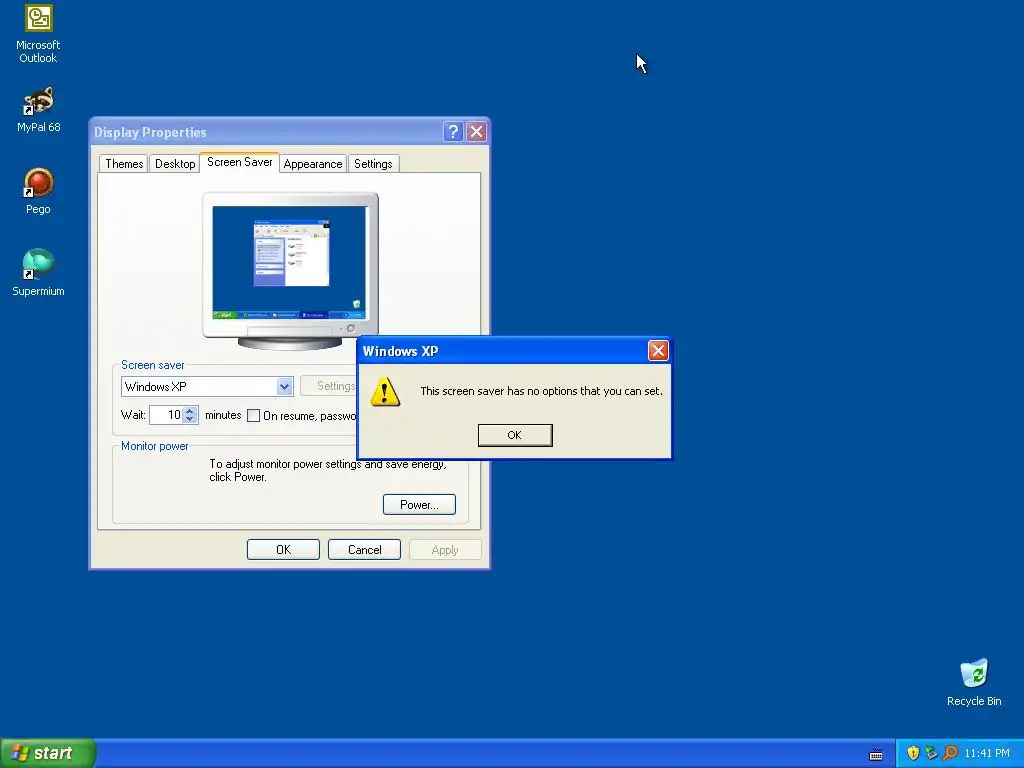1024x768 pixels.
Task: Click Cancel in Display Properties
Action: [364, 550]
